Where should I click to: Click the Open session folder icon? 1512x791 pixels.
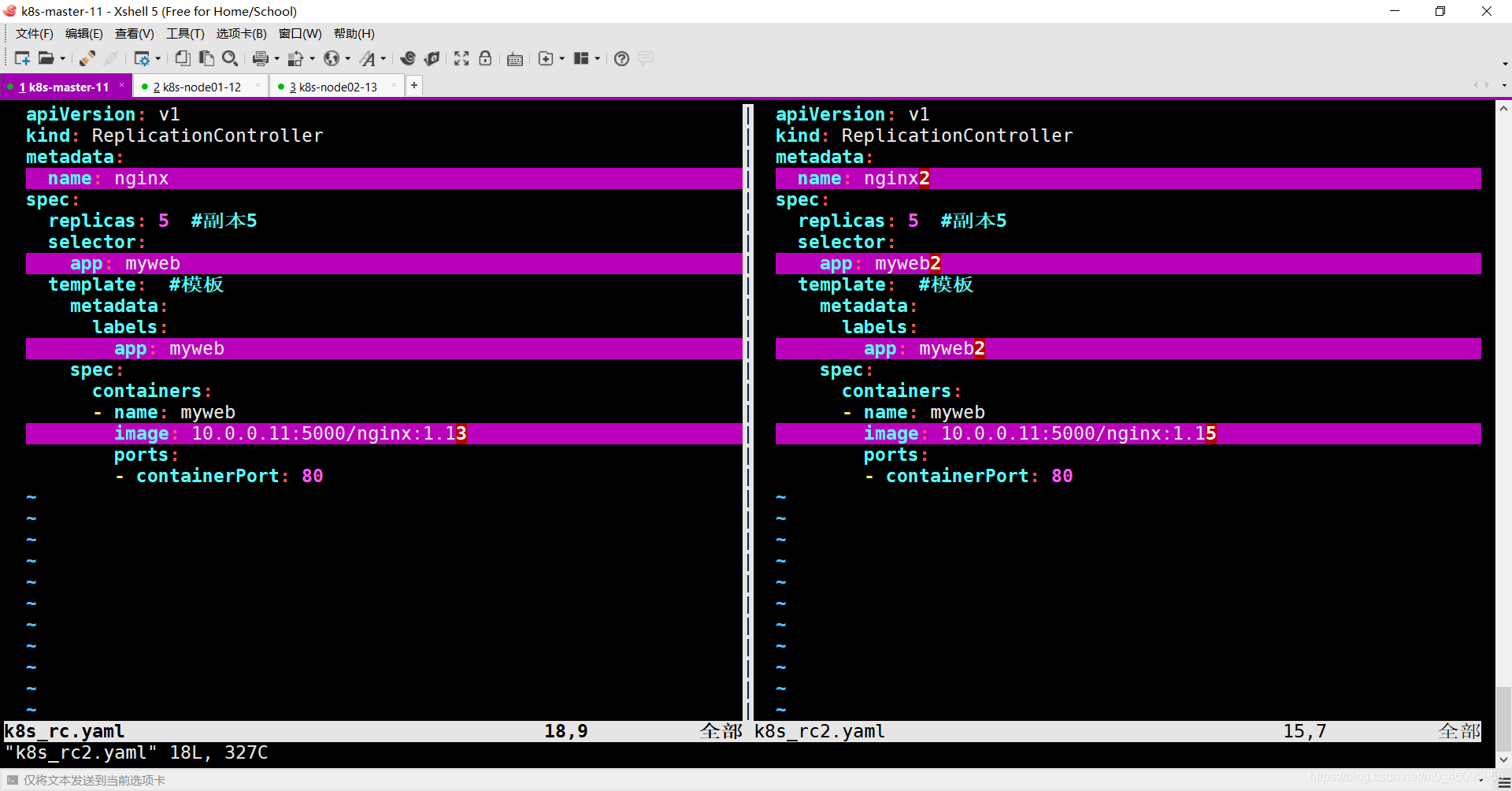click(x=46, y=58)
